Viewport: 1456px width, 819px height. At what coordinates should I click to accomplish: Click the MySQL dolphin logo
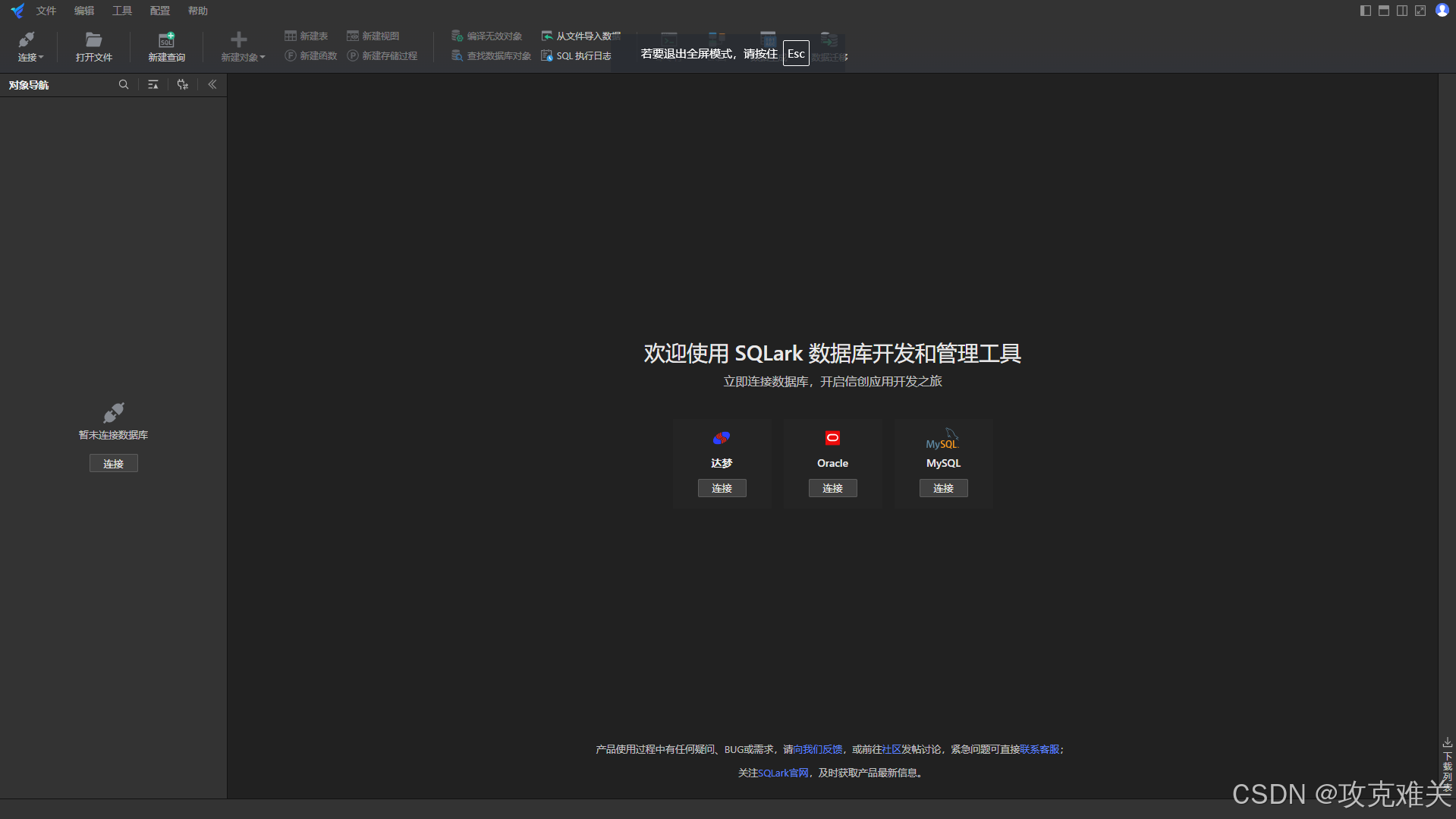pos(943,439)
